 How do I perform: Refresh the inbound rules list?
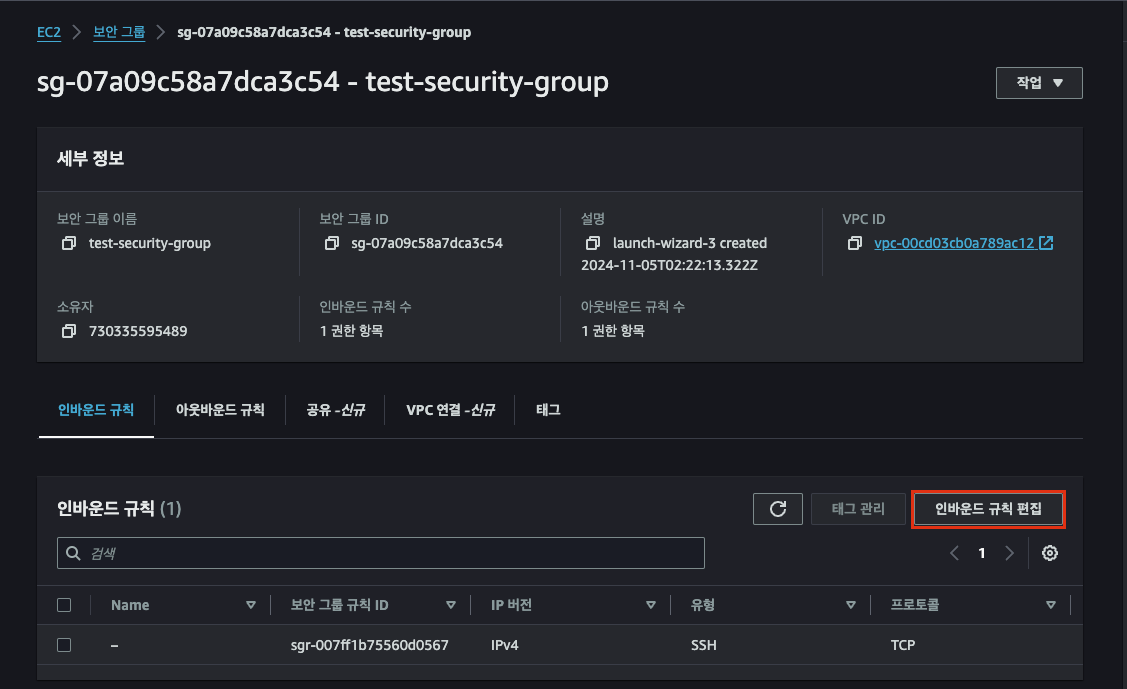(x=778, y=509)
